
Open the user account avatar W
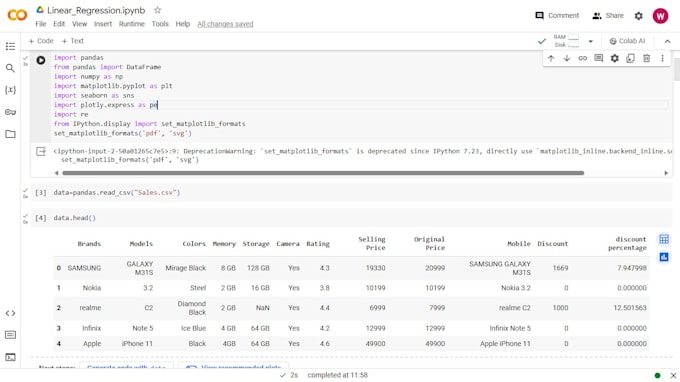660,16
